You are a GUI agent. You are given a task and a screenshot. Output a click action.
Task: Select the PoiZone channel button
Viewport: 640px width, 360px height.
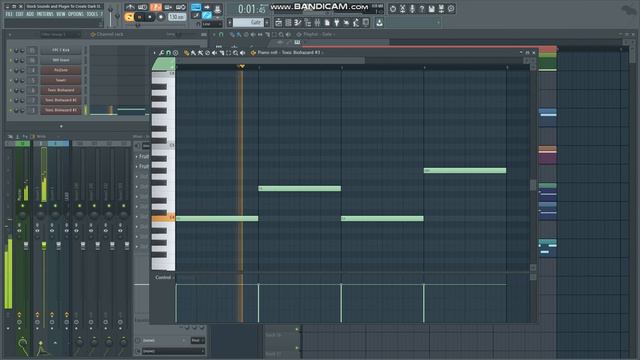coord(60,70)
